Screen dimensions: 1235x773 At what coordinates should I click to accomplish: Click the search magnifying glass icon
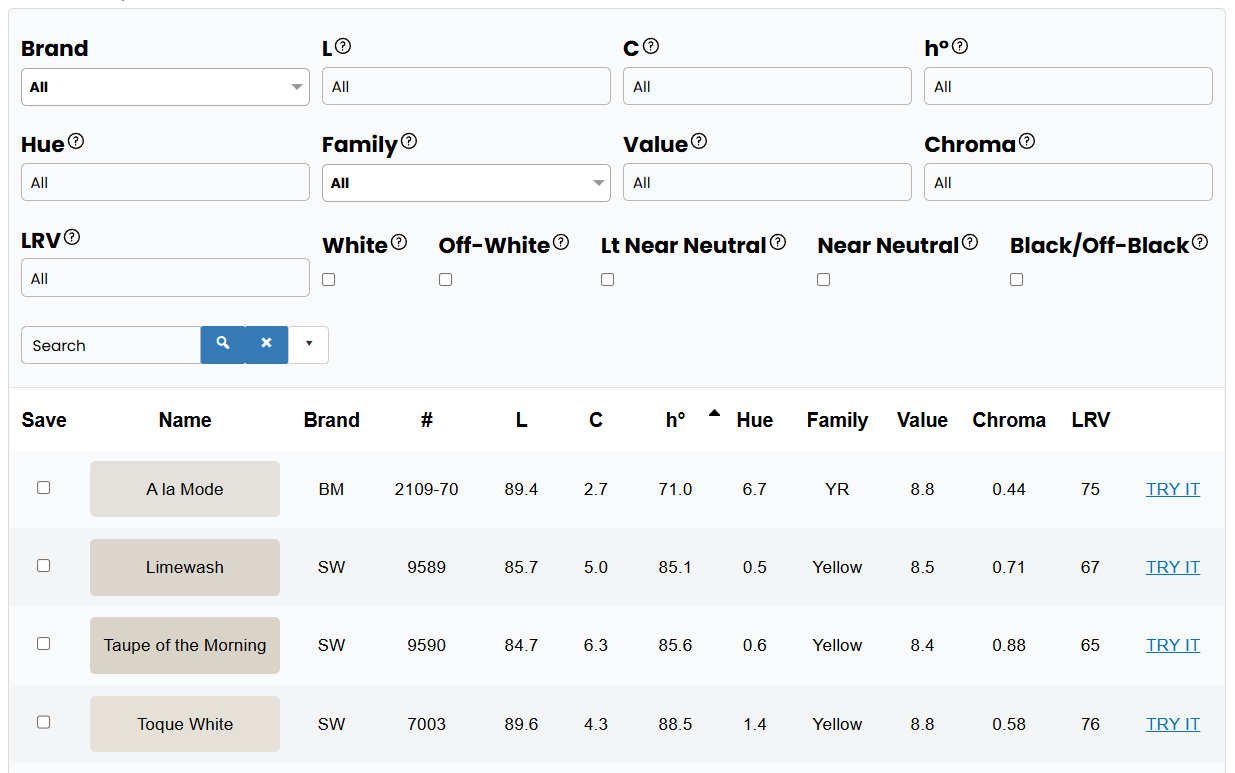pyautogui.click(x=223, y=344)
